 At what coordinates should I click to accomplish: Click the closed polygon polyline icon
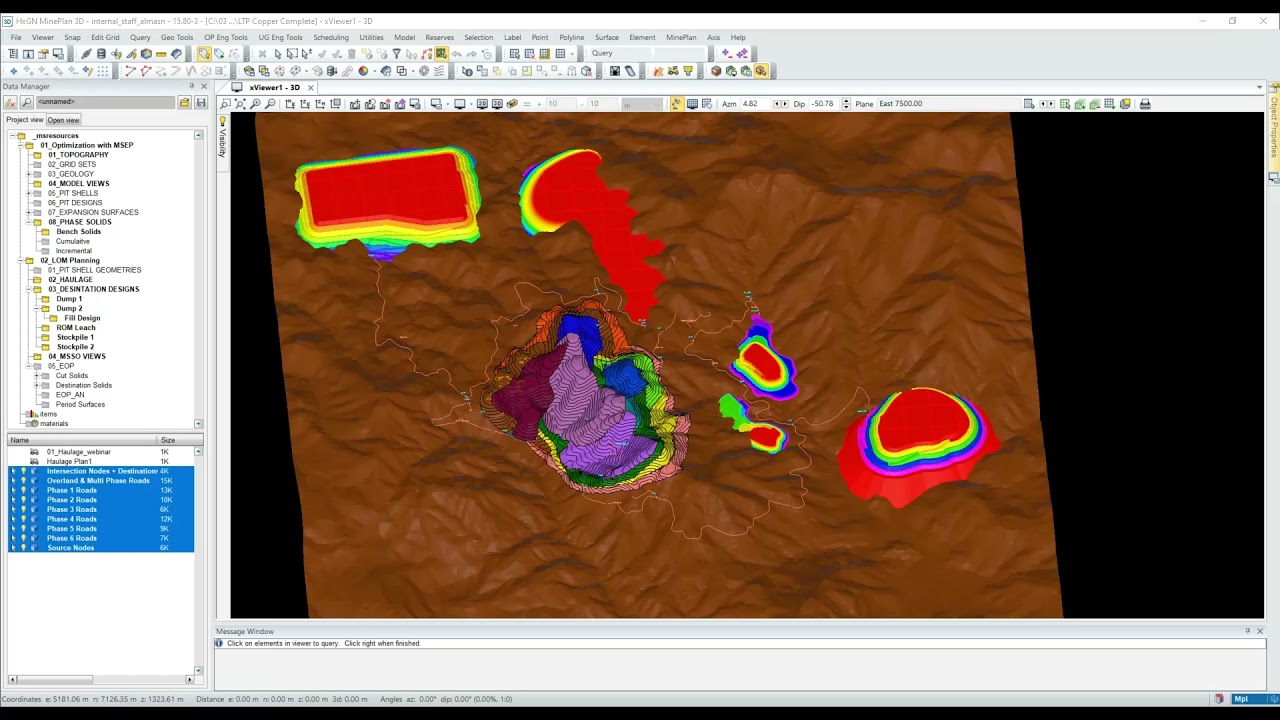tap(145, 71)
